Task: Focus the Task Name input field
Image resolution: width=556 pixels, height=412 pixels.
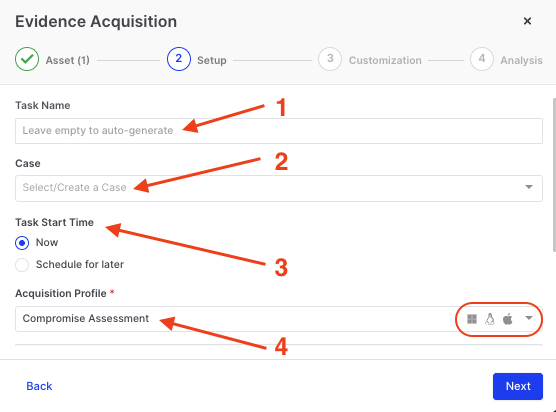Action: pyautogui.click(x=279, y=131)
